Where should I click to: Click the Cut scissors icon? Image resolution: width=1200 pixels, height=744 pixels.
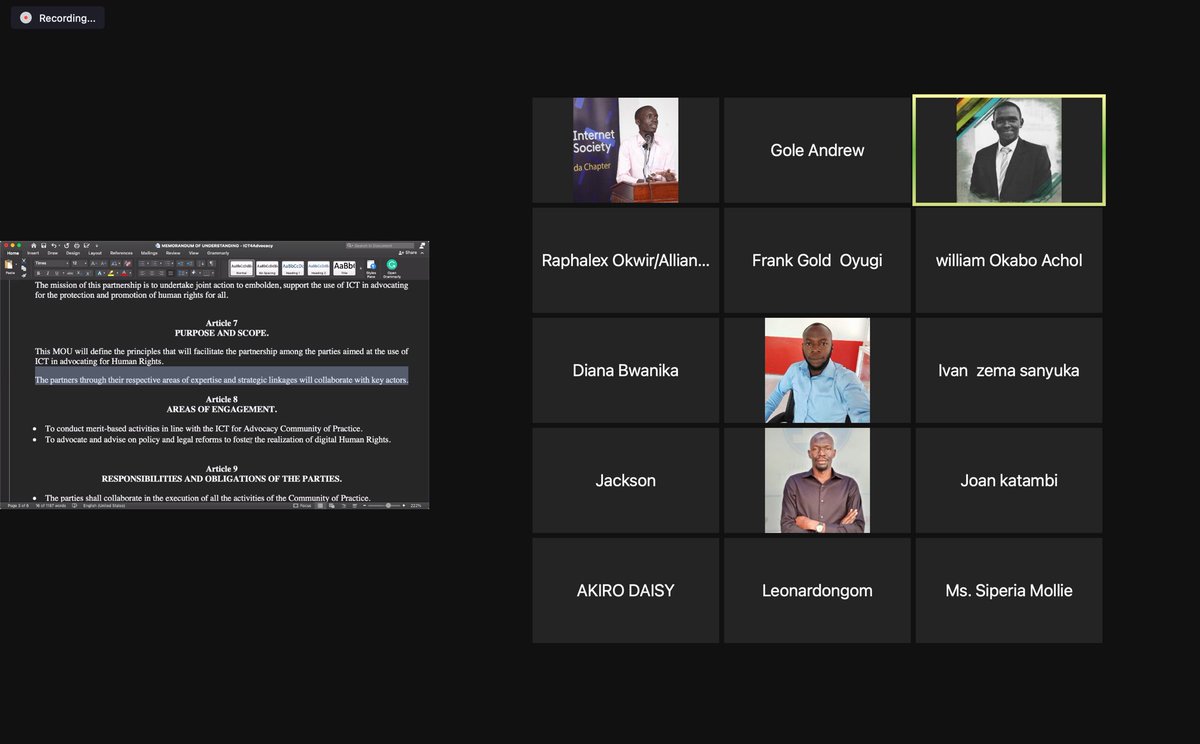[x=24, y=260]
